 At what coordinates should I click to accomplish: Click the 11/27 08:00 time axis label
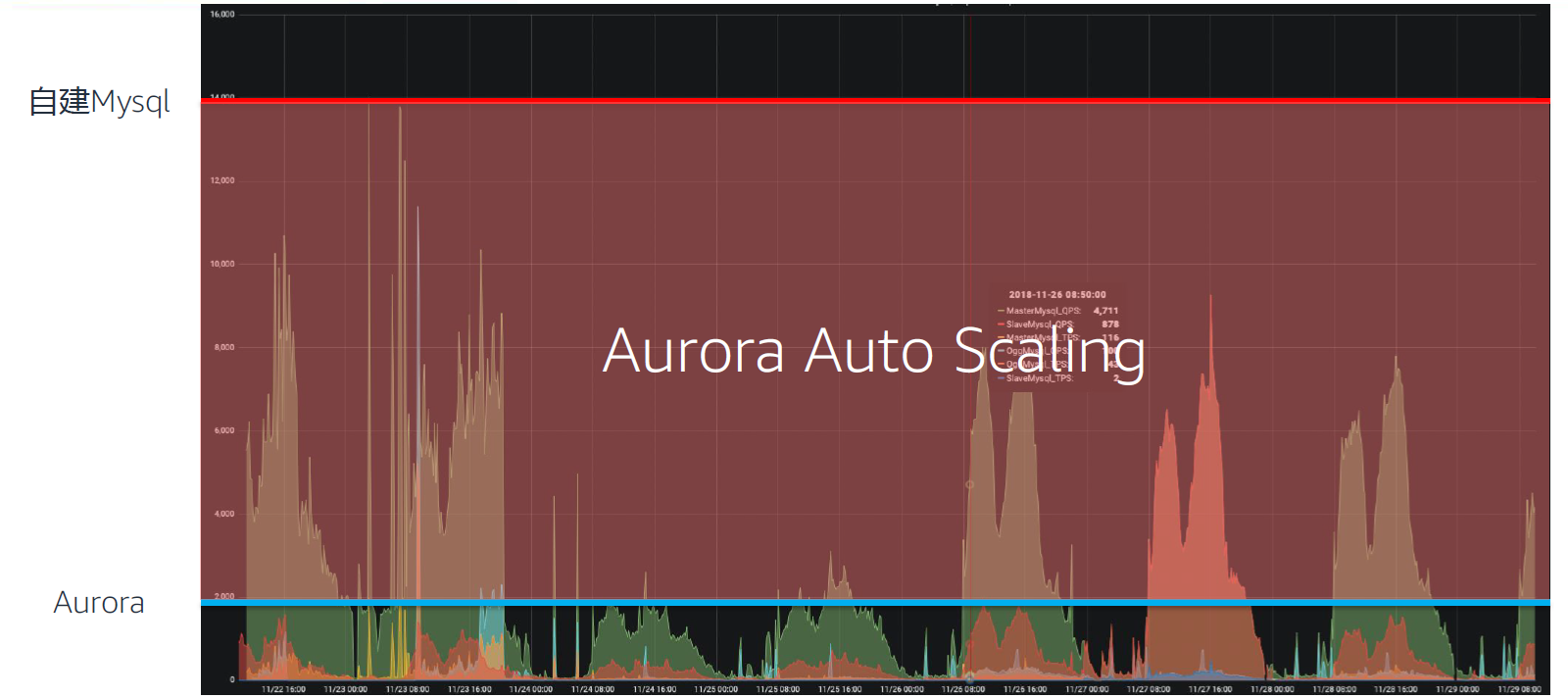click(x=1149, y=689)
